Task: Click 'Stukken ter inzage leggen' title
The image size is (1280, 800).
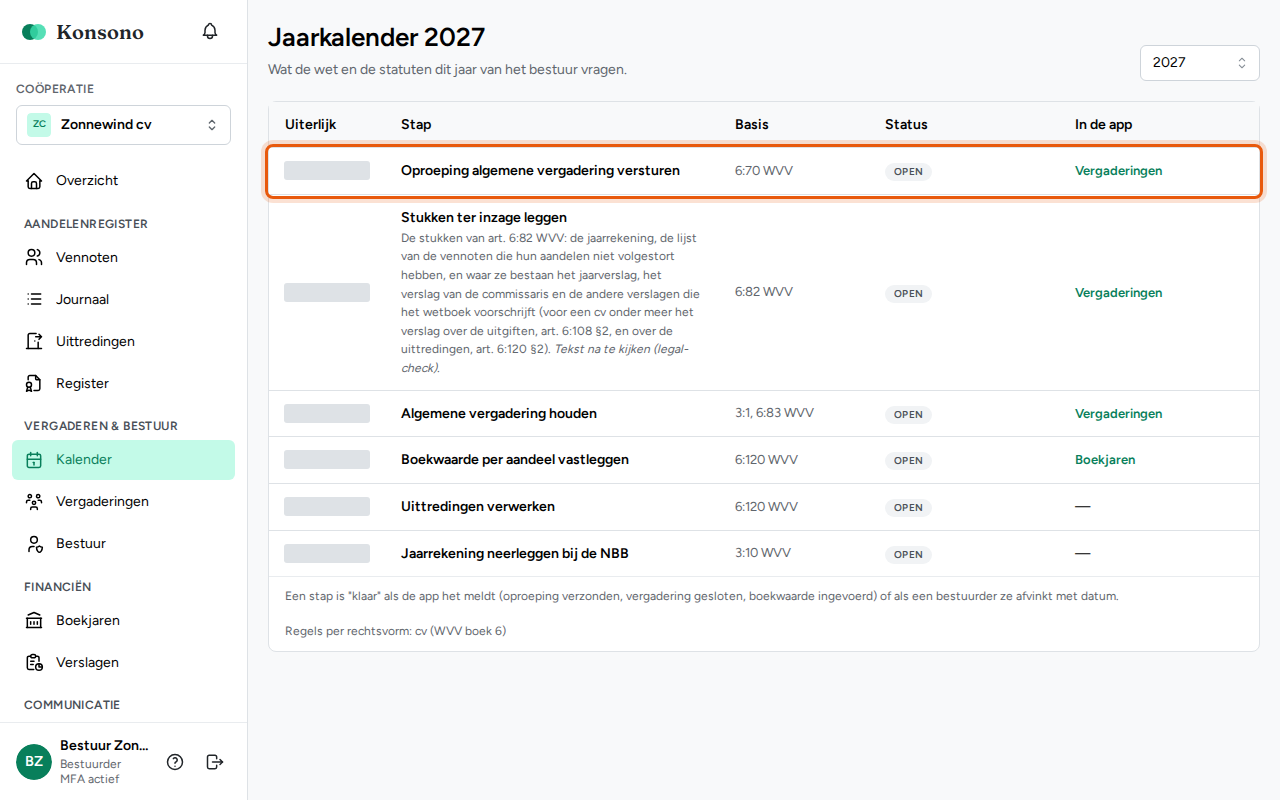Action: (x=484, y=217)
